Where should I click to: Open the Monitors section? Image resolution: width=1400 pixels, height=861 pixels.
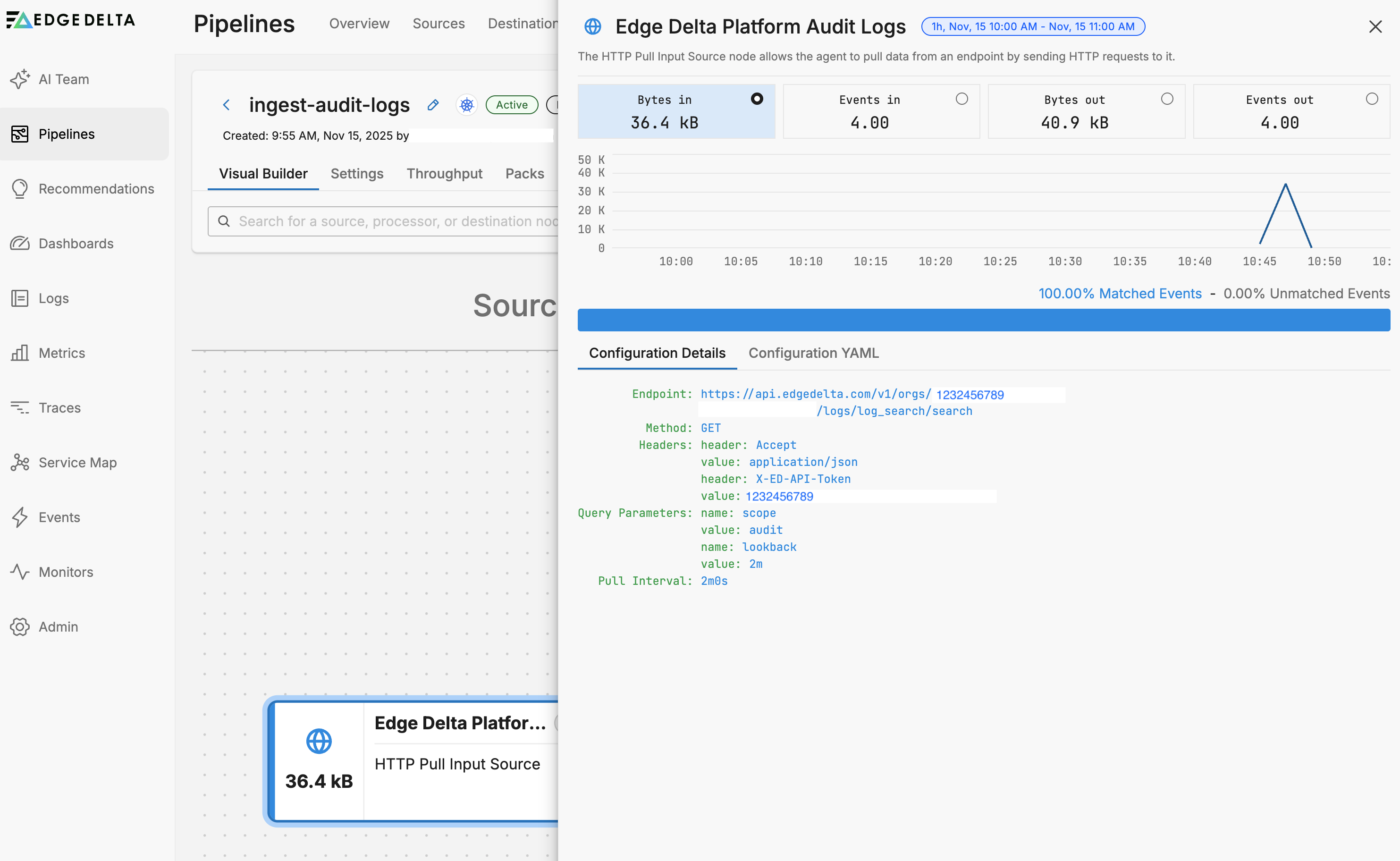(x=65, y=572)
